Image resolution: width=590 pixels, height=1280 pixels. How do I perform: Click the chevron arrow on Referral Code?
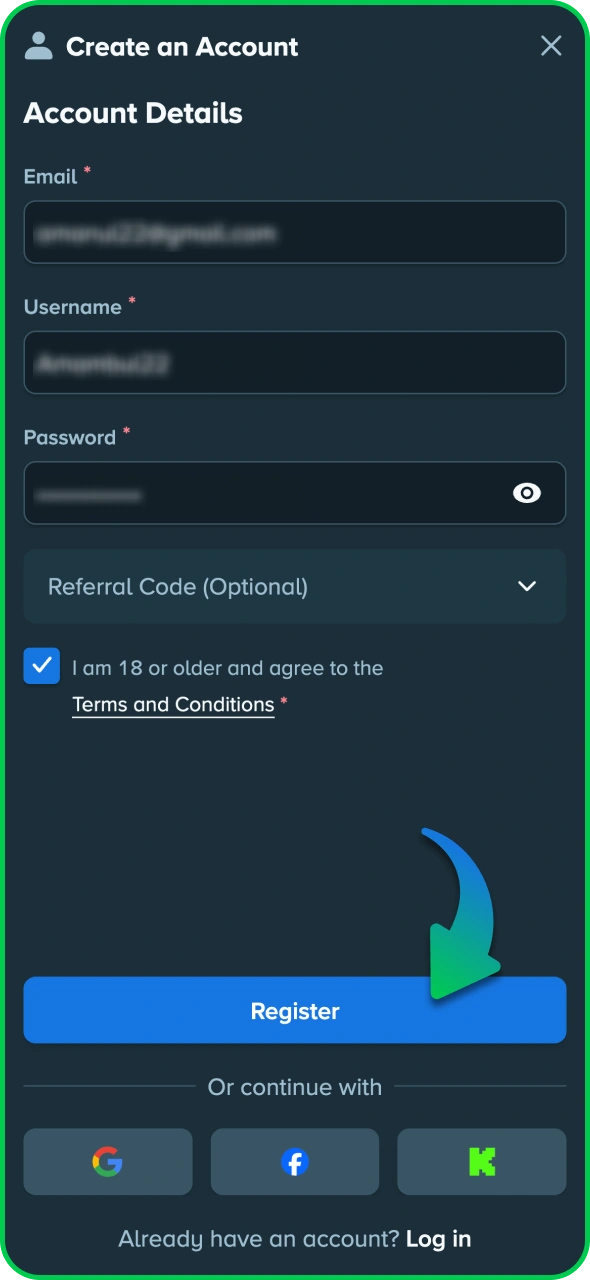click(527, 586)
